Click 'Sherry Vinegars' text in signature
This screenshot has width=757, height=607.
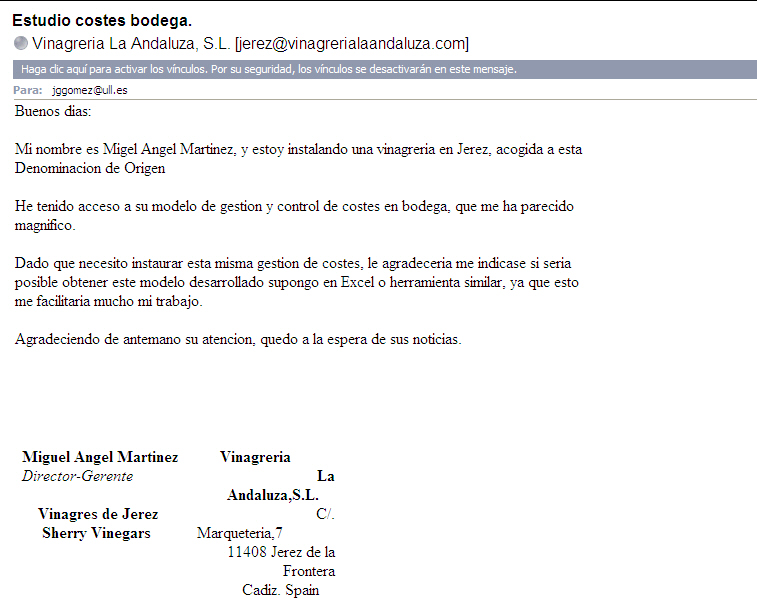click(96, 533)
